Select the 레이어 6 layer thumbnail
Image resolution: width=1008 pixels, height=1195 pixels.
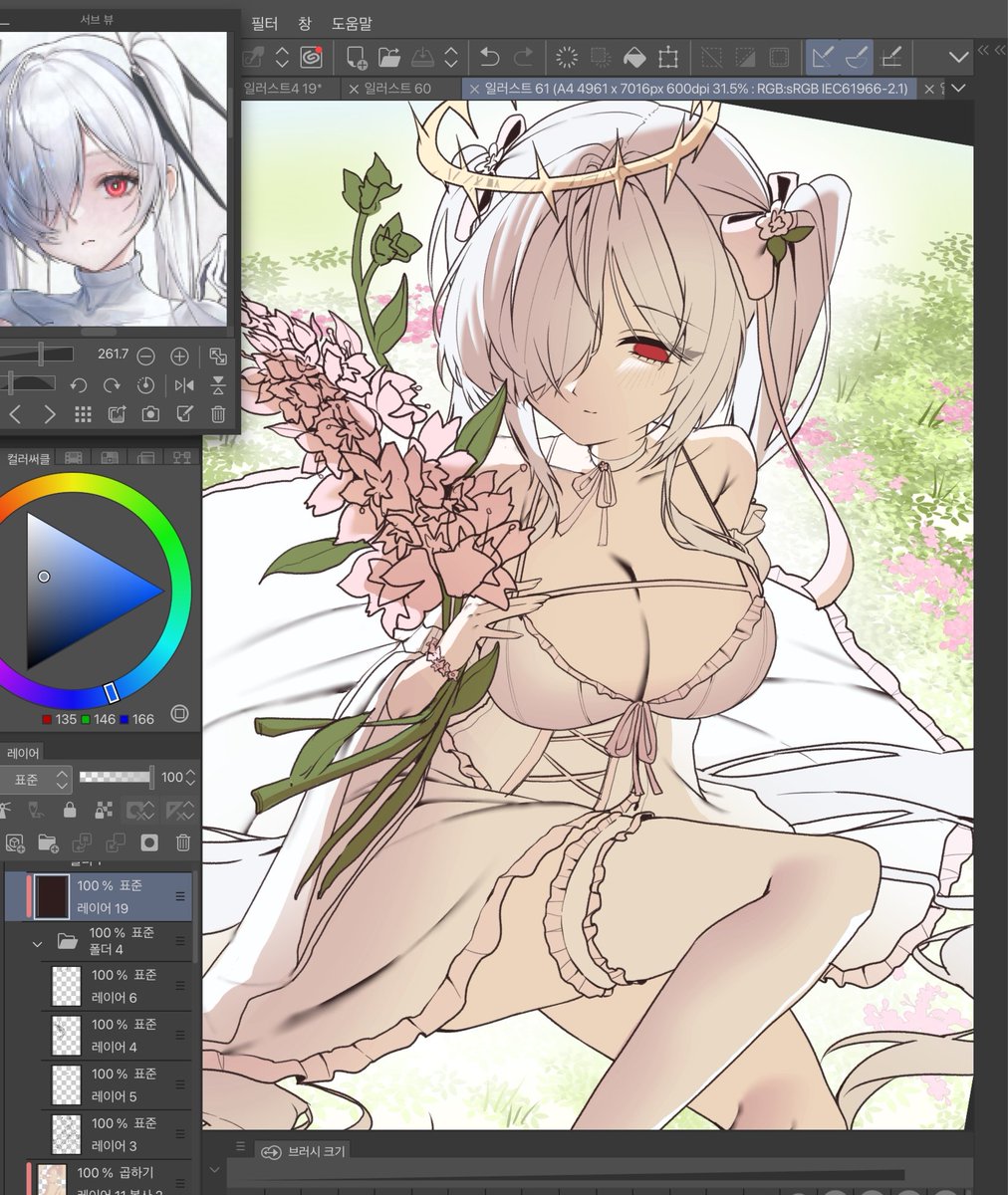[x=67, y=986]
